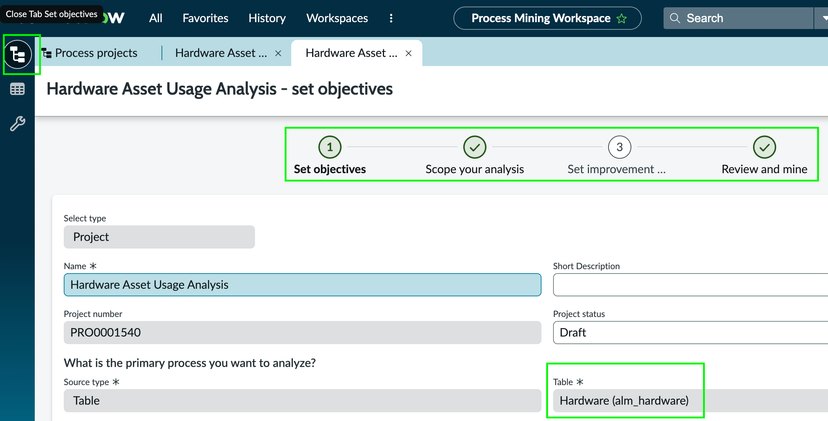Click the magnifier search icon
Viewport: 828px width, 421px height.
(676, 18)
